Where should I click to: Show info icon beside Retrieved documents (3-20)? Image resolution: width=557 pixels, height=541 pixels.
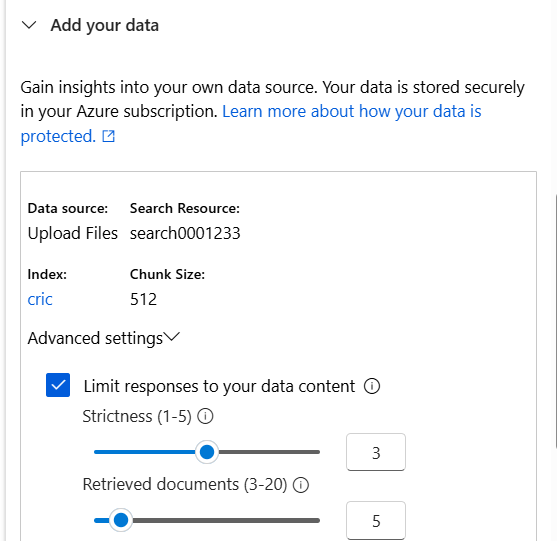point(301,485)
